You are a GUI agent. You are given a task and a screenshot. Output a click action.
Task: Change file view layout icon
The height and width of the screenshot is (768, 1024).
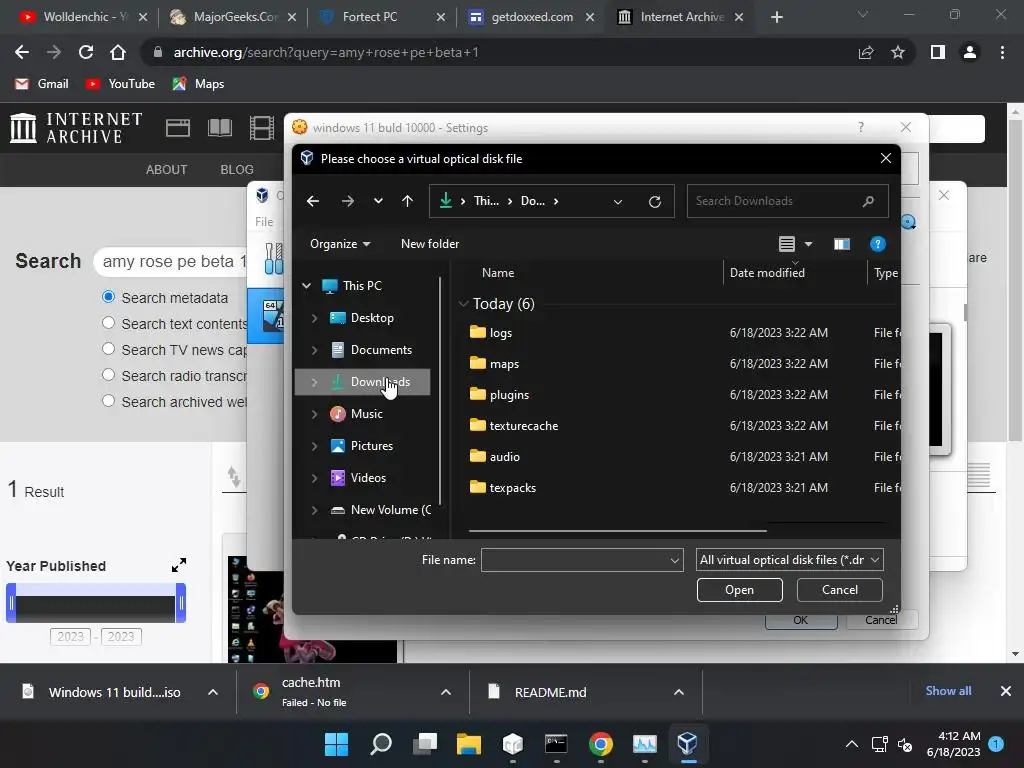(x=787, y=244)
